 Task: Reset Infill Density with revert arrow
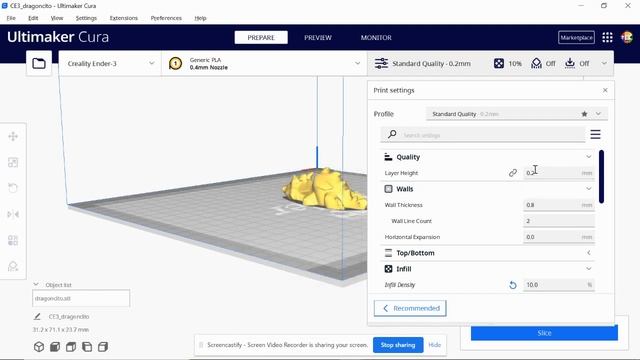click(513, 285)
